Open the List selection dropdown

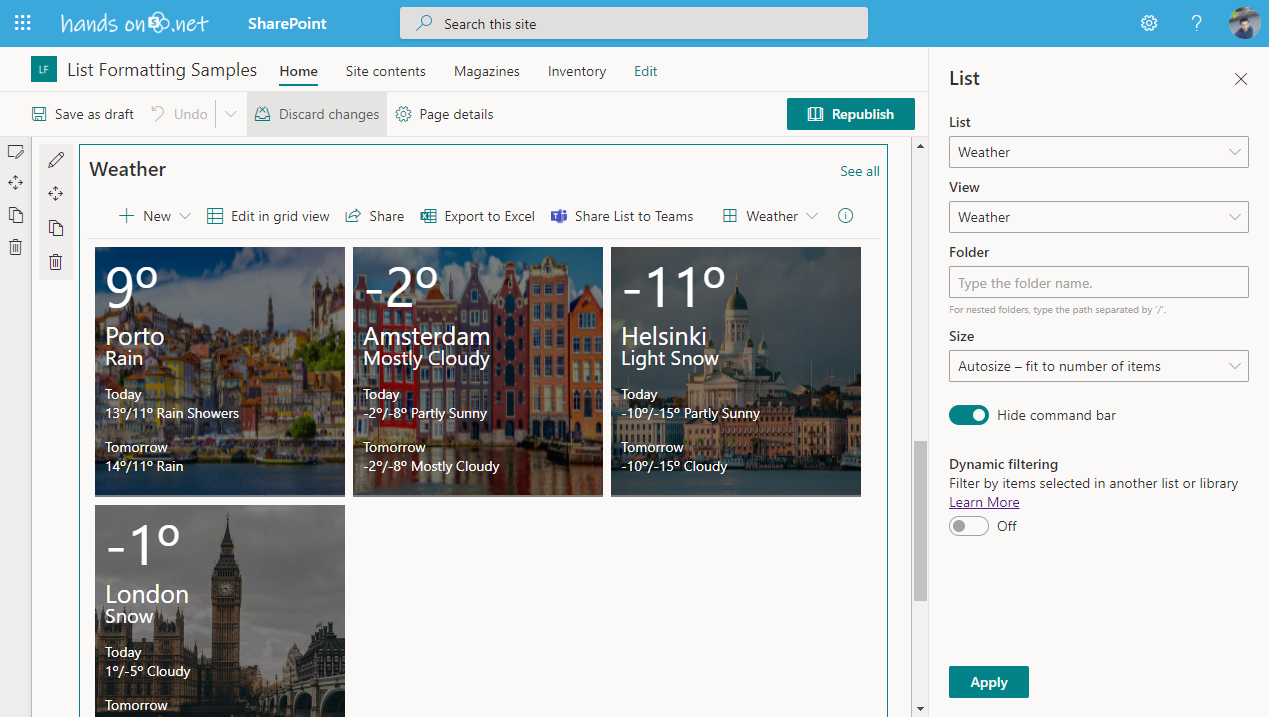point(1098,152)
